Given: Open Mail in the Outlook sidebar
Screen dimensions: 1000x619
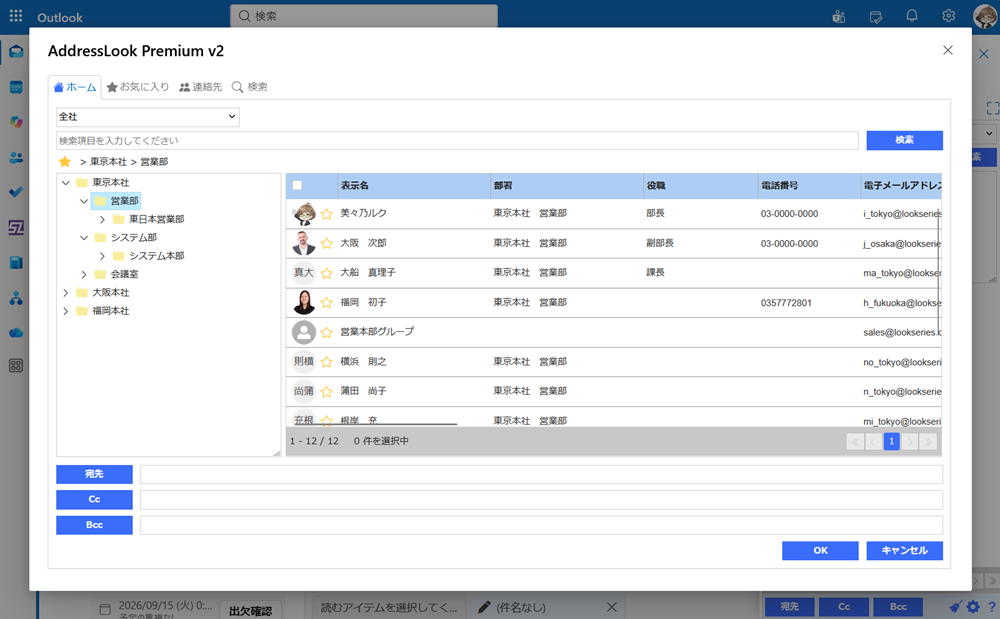Looking at the screenshot, I should [16, 52].
